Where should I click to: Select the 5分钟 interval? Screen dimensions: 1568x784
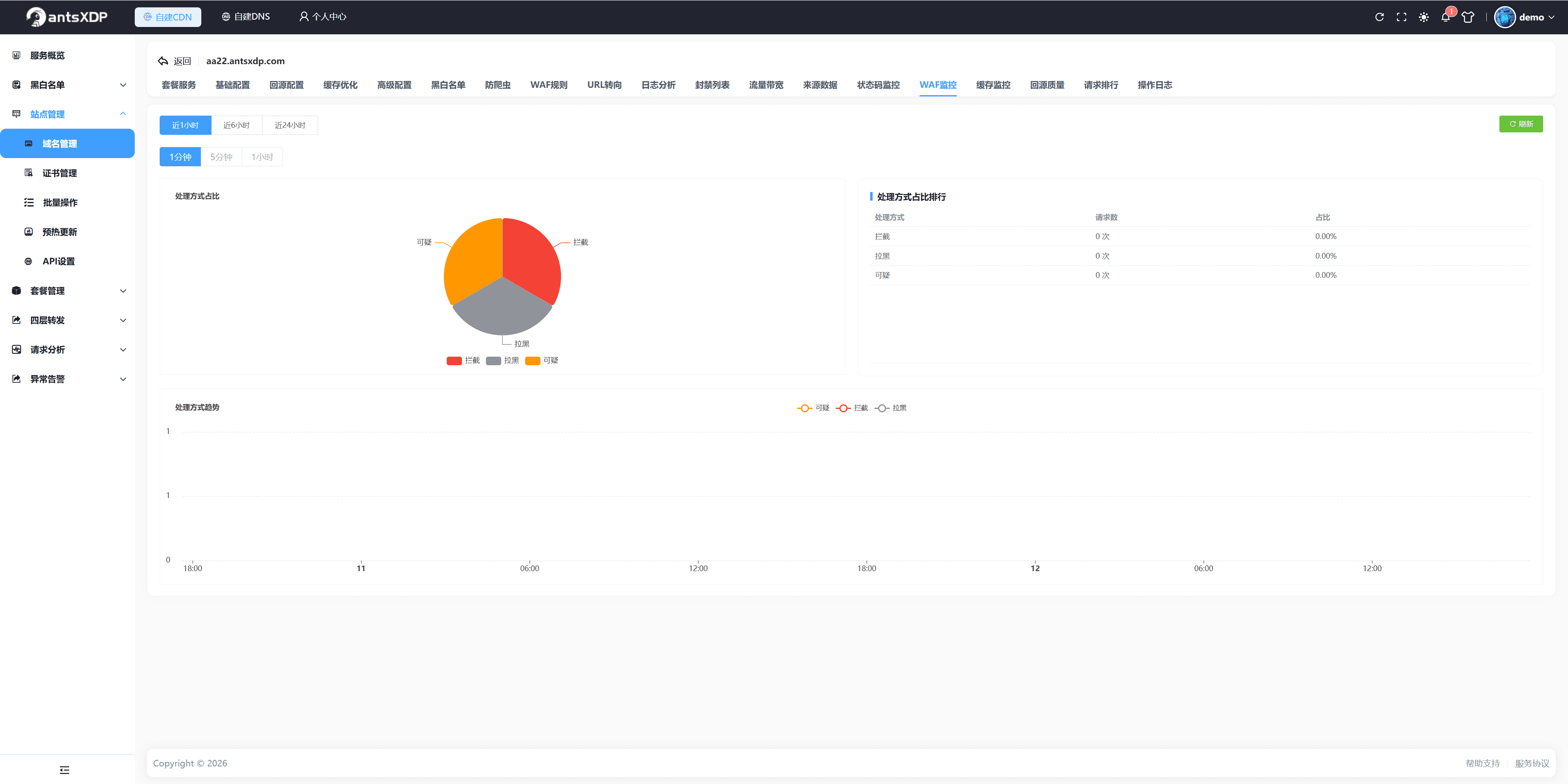pos(221,156)
